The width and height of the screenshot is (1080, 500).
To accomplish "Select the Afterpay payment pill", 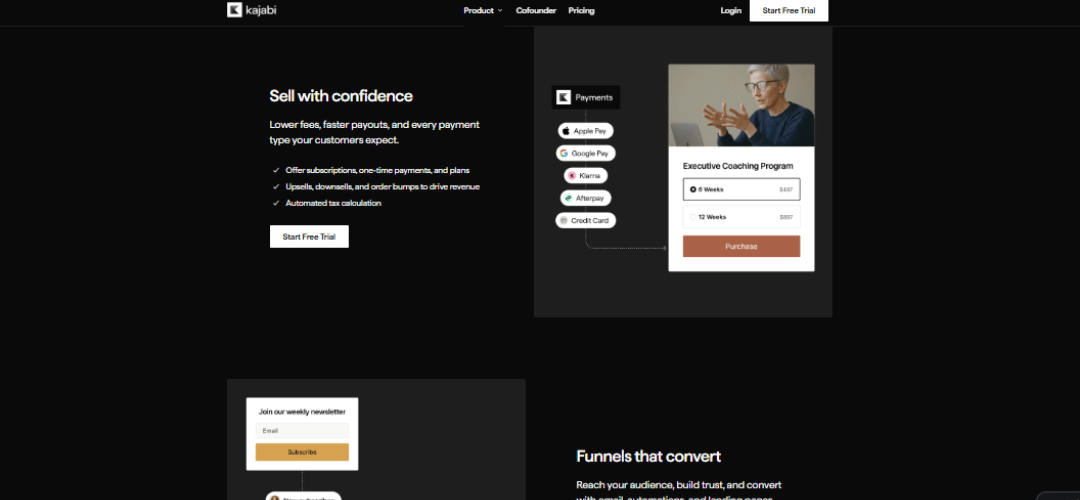I will click(585, 198).
